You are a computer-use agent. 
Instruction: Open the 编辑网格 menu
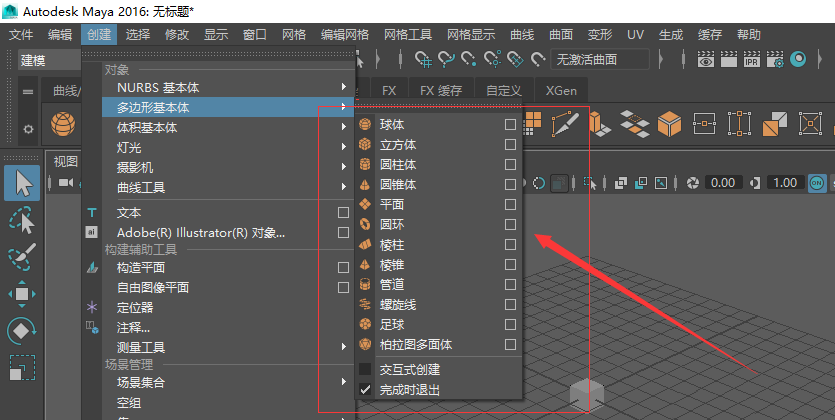click(345, 35)
